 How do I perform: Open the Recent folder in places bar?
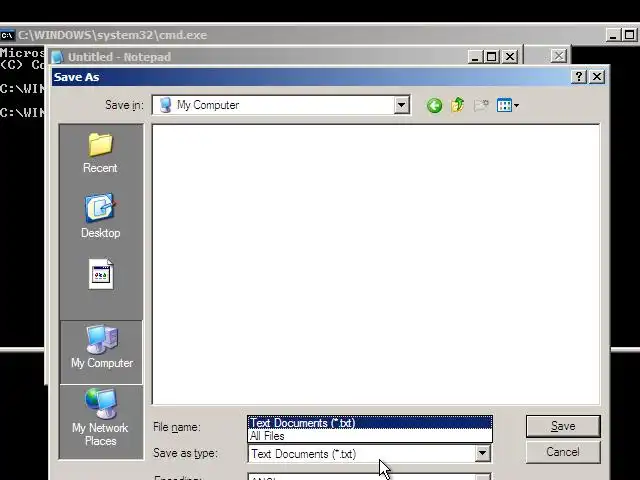pyautogui.click(x=100, y=153)
